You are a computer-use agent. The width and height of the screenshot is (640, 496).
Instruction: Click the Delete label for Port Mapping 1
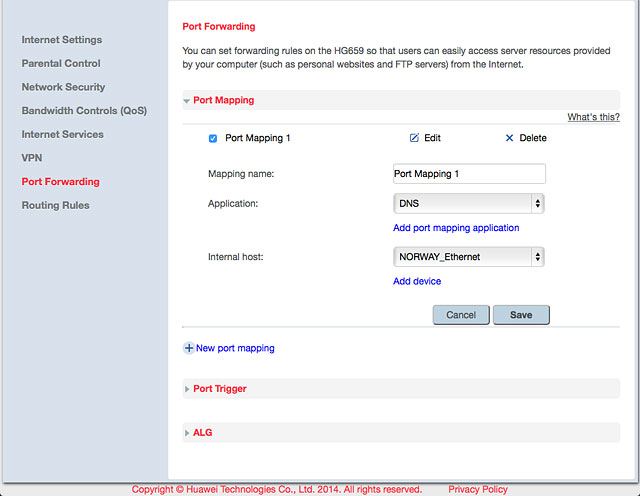pyautogui.click(x=533, y=138)
